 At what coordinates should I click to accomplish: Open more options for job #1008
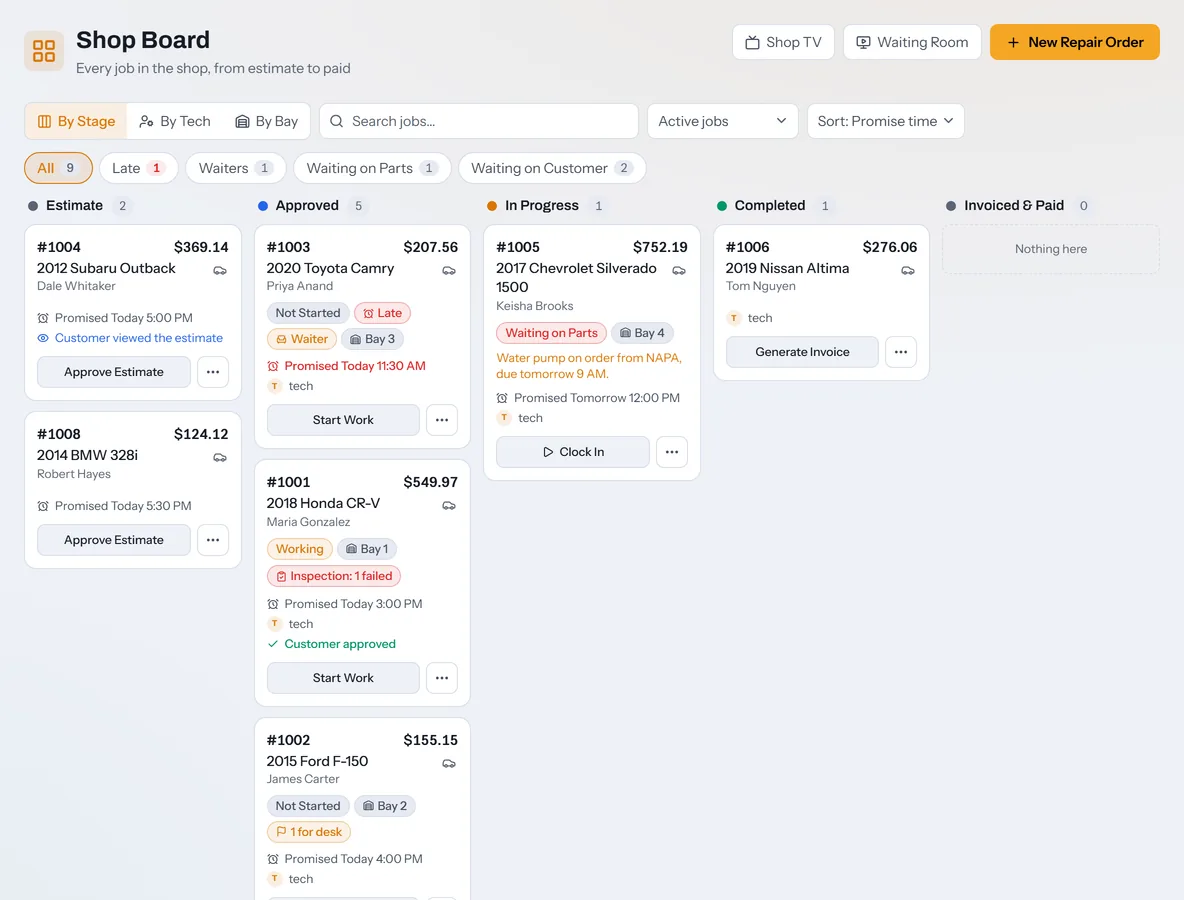pos(213,540)
